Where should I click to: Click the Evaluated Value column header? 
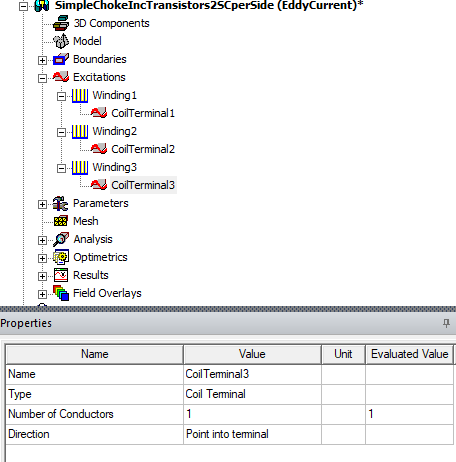point(409,354)
